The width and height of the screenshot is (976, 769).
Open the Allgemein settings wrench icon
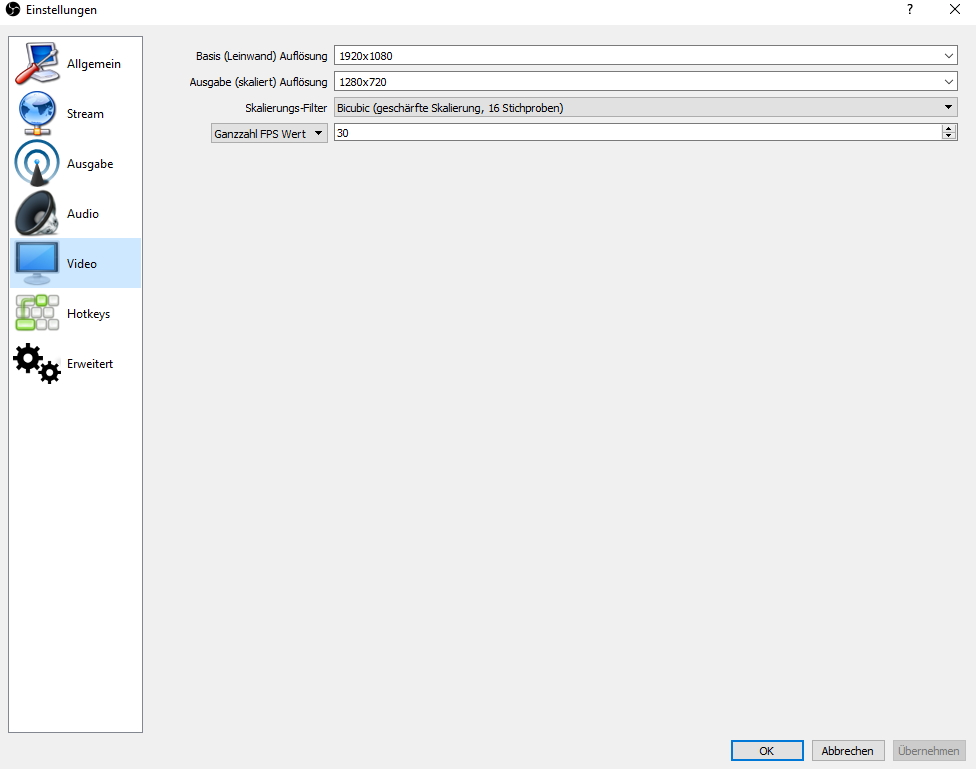[37, 64]
